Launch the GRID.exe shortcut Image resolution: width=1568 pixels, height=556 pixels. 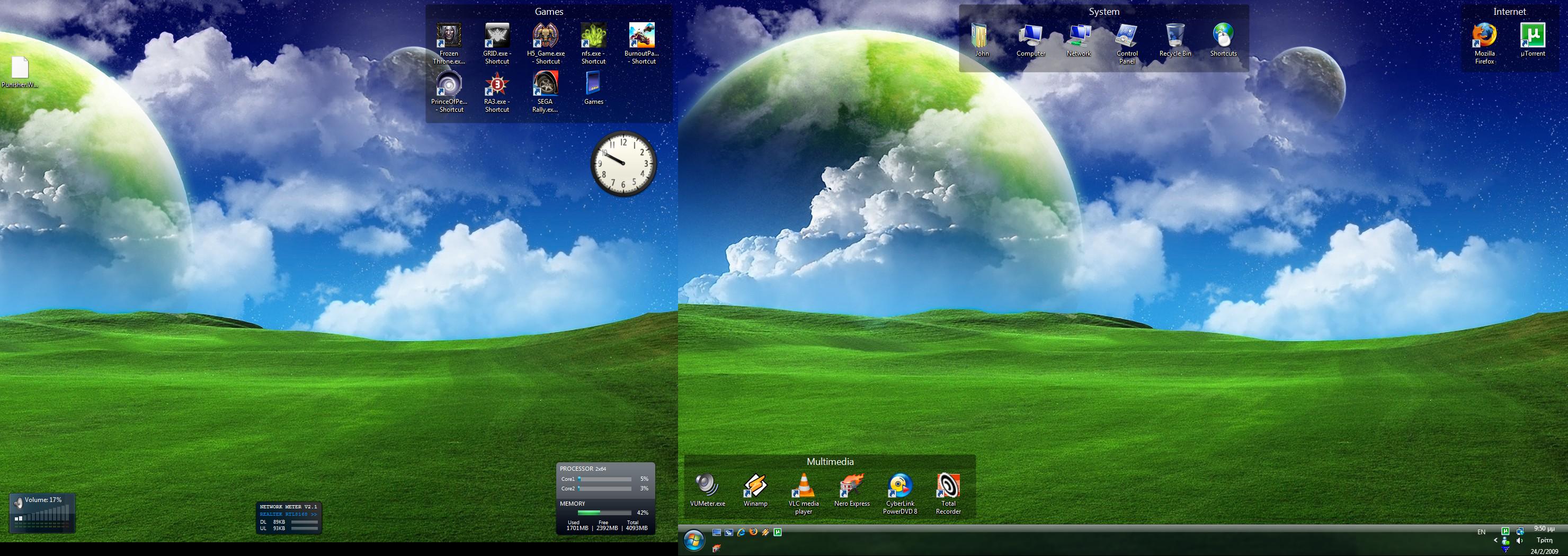click(497, 37)
